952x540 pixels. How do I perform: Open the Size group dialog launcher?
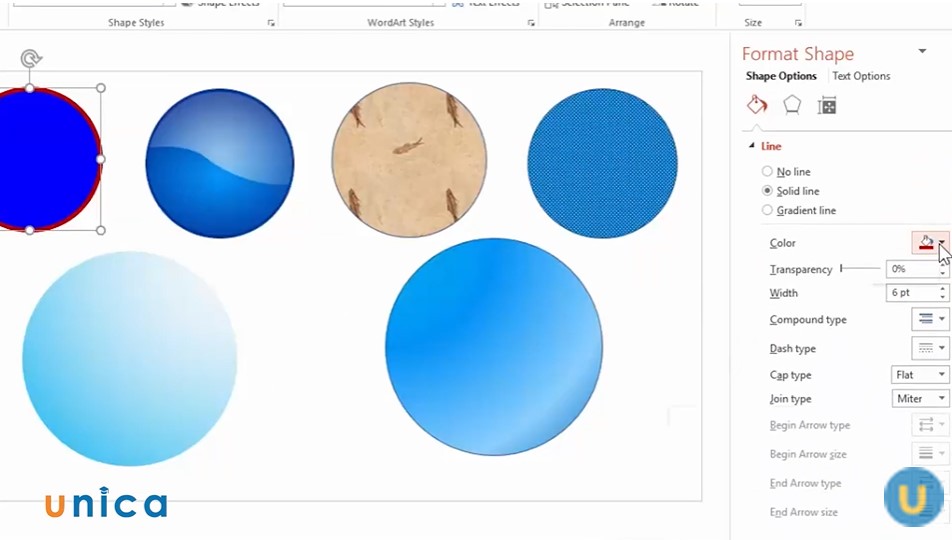coord(798,23)
